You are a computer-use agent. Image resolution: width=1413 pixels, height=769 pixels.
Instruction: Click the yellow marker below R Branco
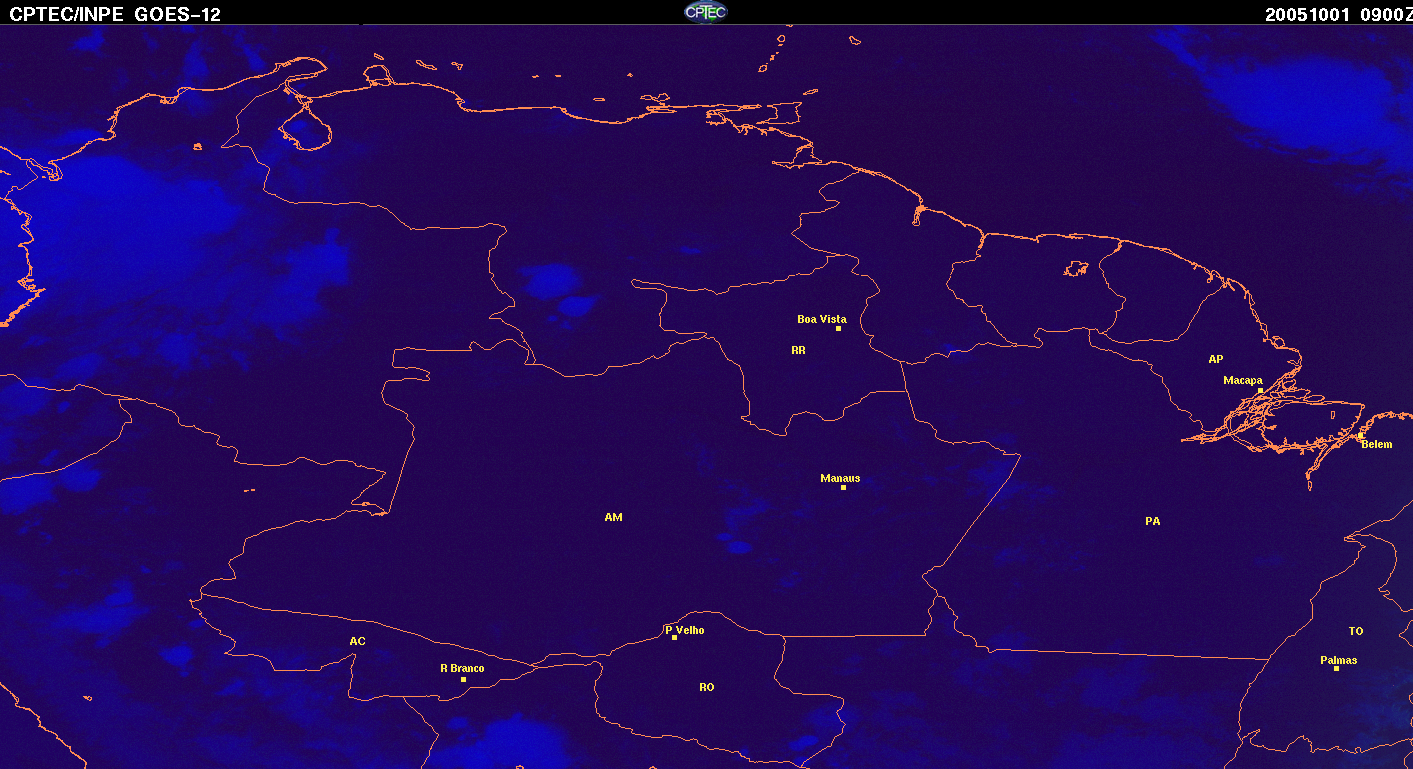pyautogui.click(x=463, y=679)
